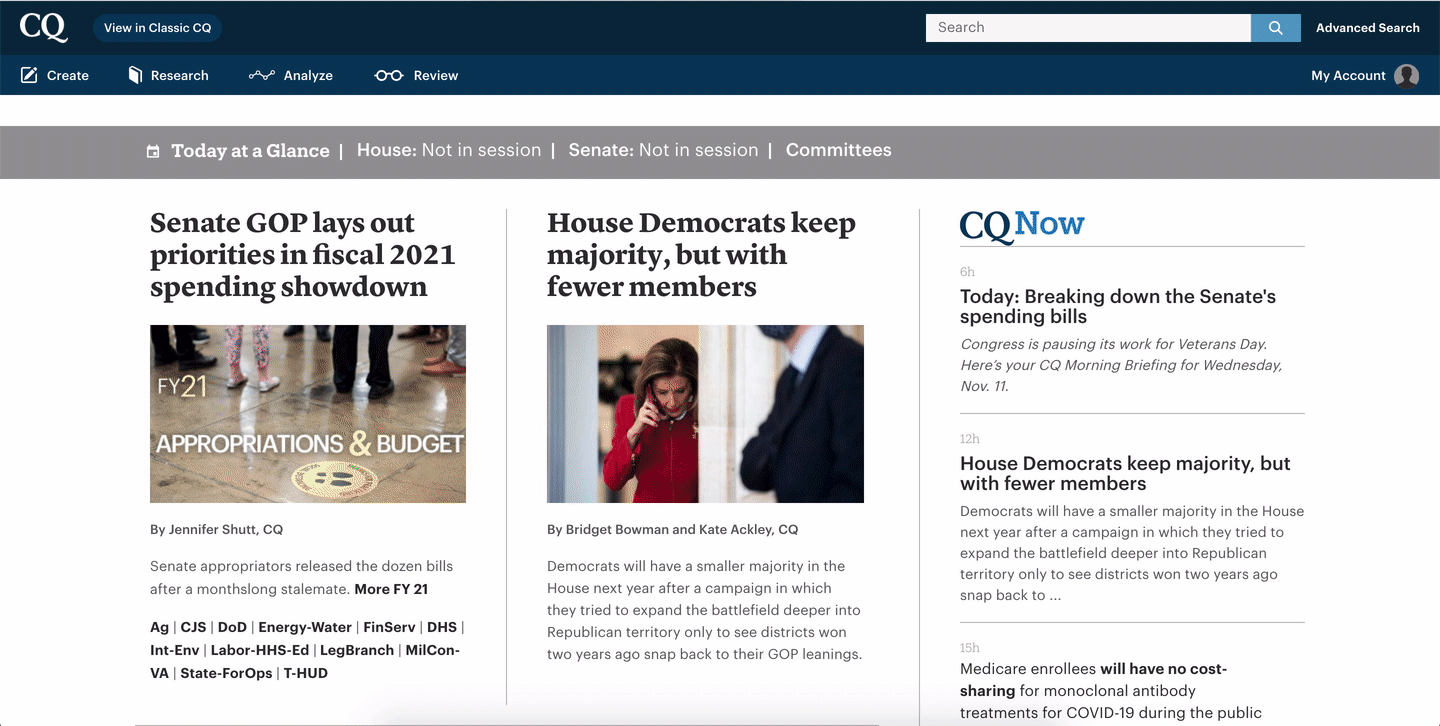The image size is (1440, 726).
Task: Open CQ Now House Democrats keep majority item
Action: point(1125,473)
